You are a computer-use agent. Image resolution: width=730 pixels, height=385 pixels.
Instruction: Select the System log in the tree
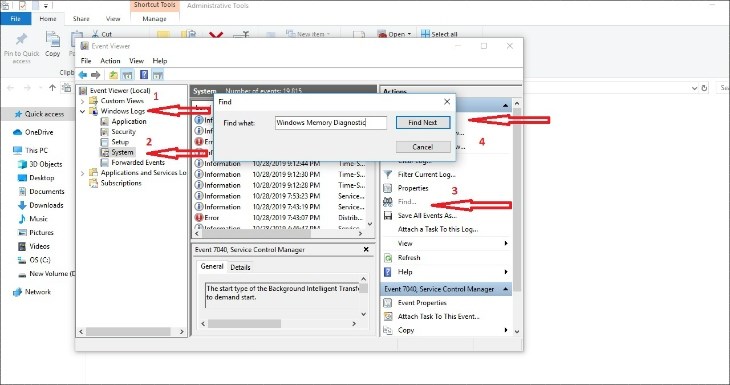[122, 152]
